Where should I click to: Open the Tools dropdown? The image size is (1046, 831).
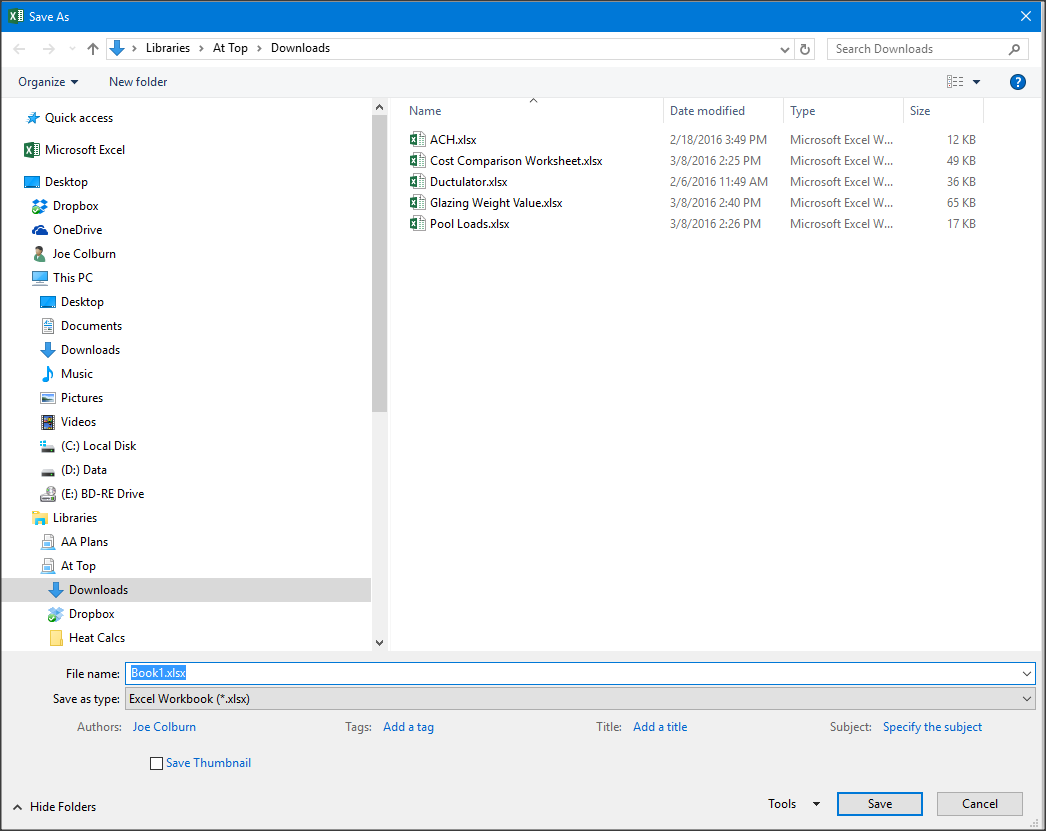coord(793,803)
